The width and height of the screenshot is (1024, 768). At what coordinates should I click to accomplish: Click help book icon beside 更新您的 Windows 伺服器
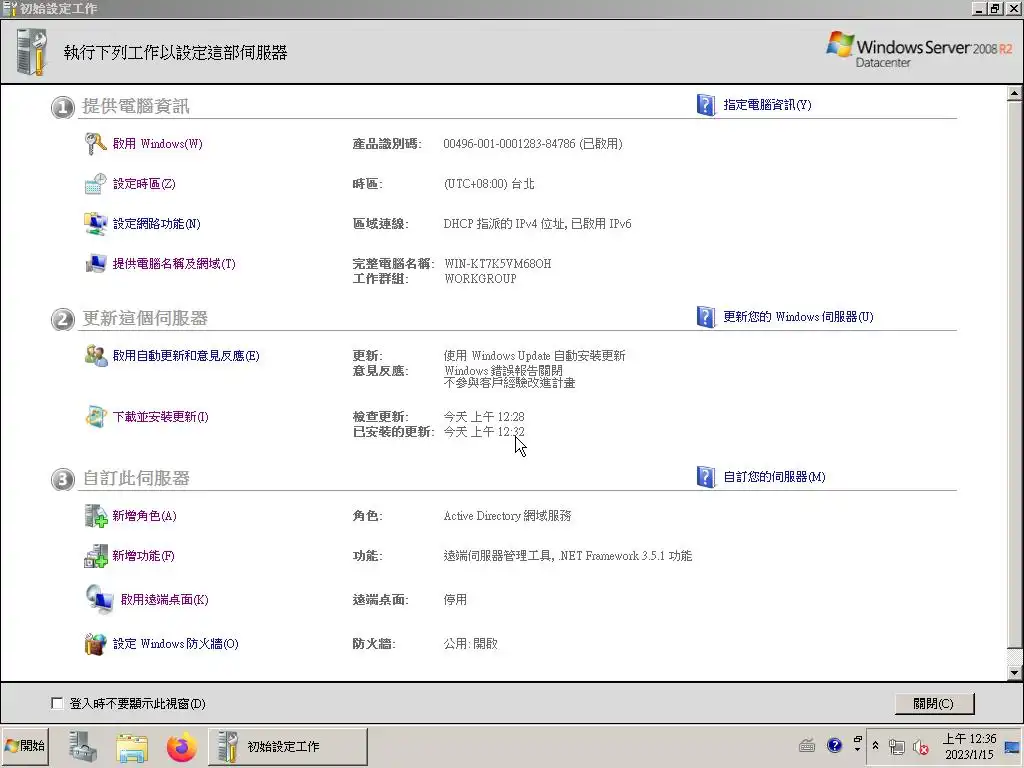706,317
